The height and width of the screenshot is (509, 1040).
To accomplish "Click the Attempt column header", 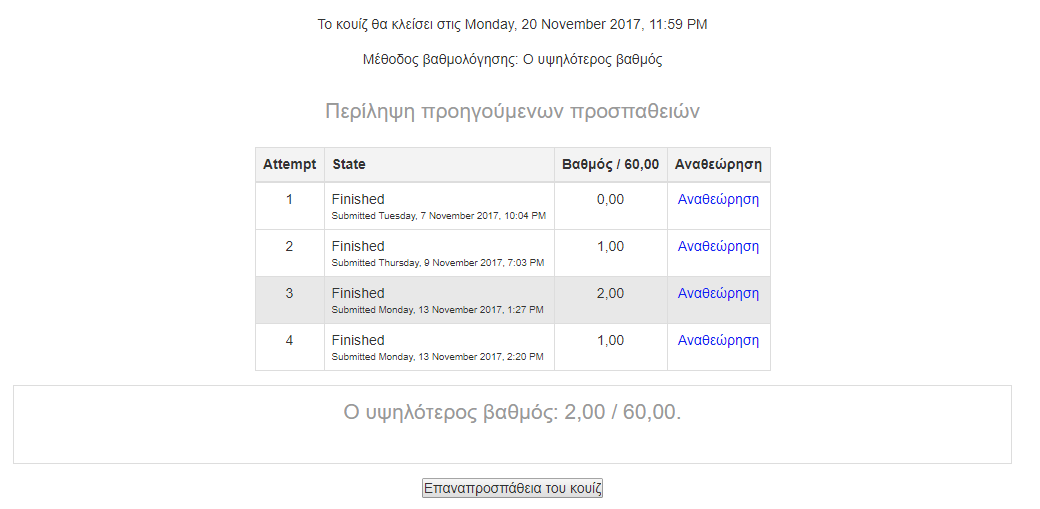I will pos(290,164).
